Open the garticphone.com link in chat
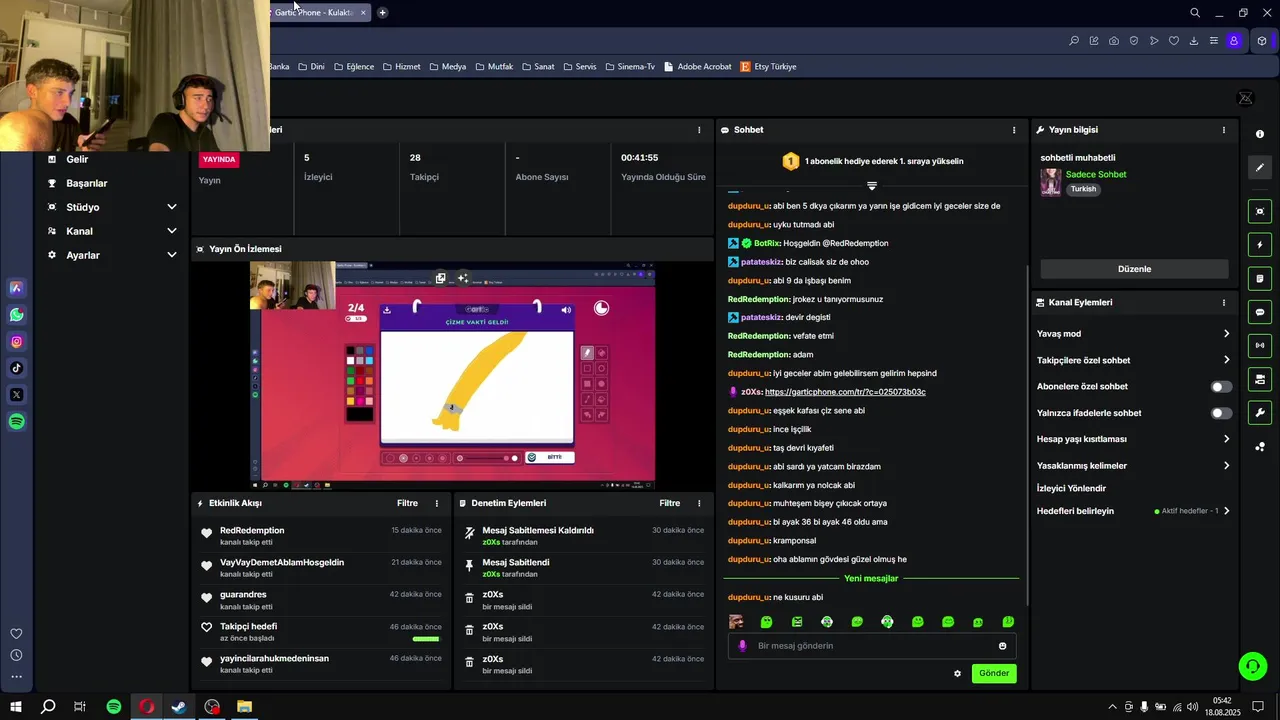 point(845,392)
